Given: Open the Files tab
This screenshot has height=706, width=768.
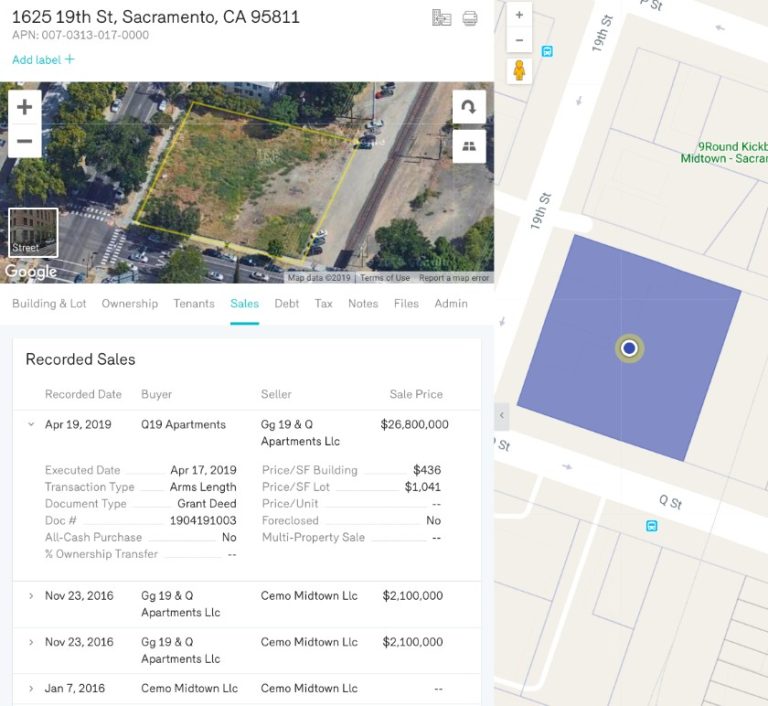Looking at the screenshot, I should coord(406,304).
